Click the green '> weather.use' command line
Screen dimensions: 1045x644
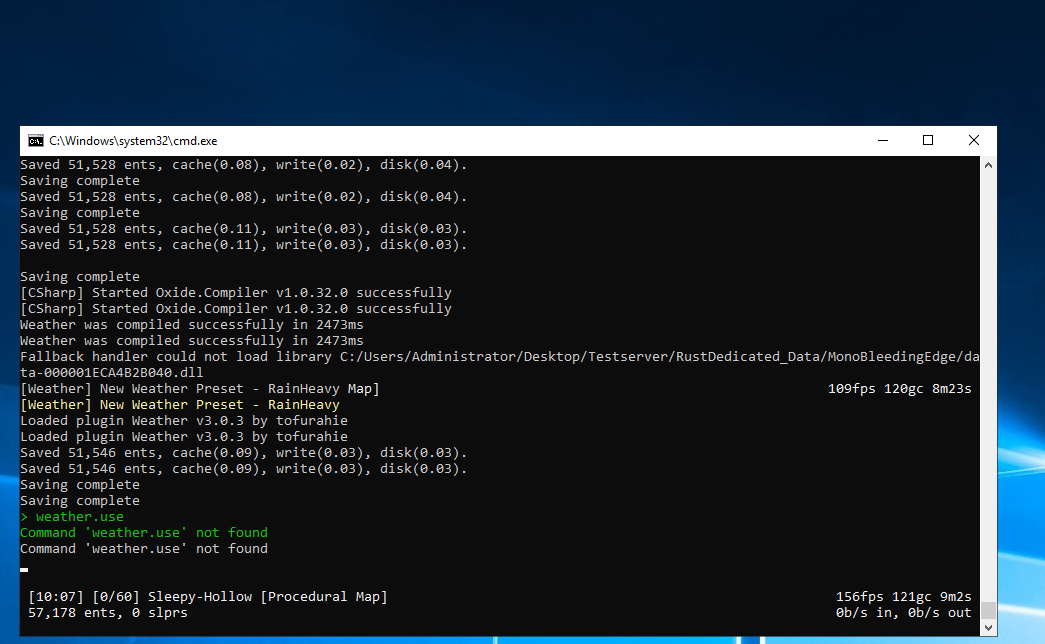coord(72,517)
